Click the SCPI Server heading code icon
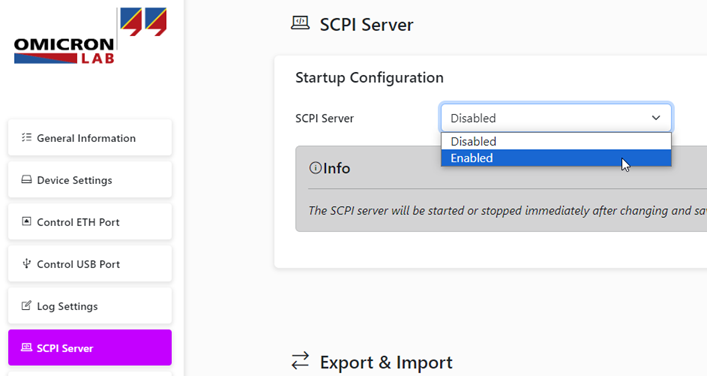Screen dimensions: 707x376 click(x=300, y=23)
